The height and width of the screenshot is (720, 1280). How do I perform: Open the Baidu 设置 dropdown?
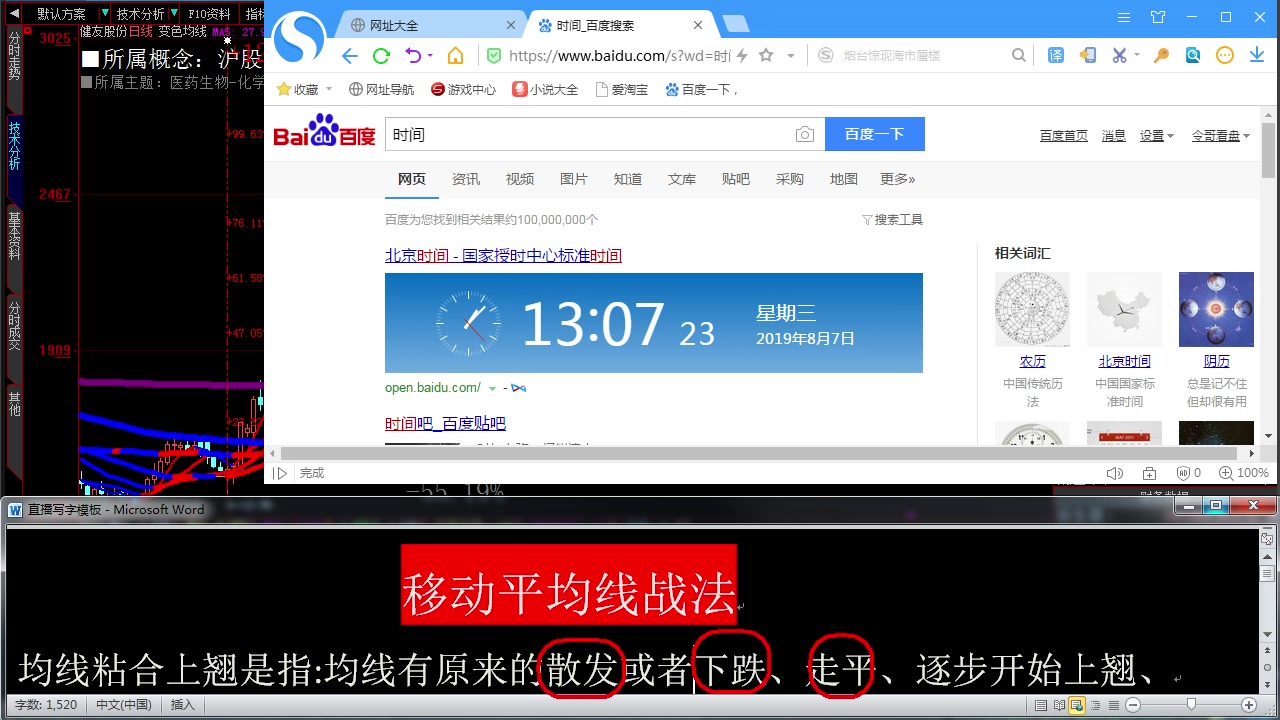coord(1157,136)
